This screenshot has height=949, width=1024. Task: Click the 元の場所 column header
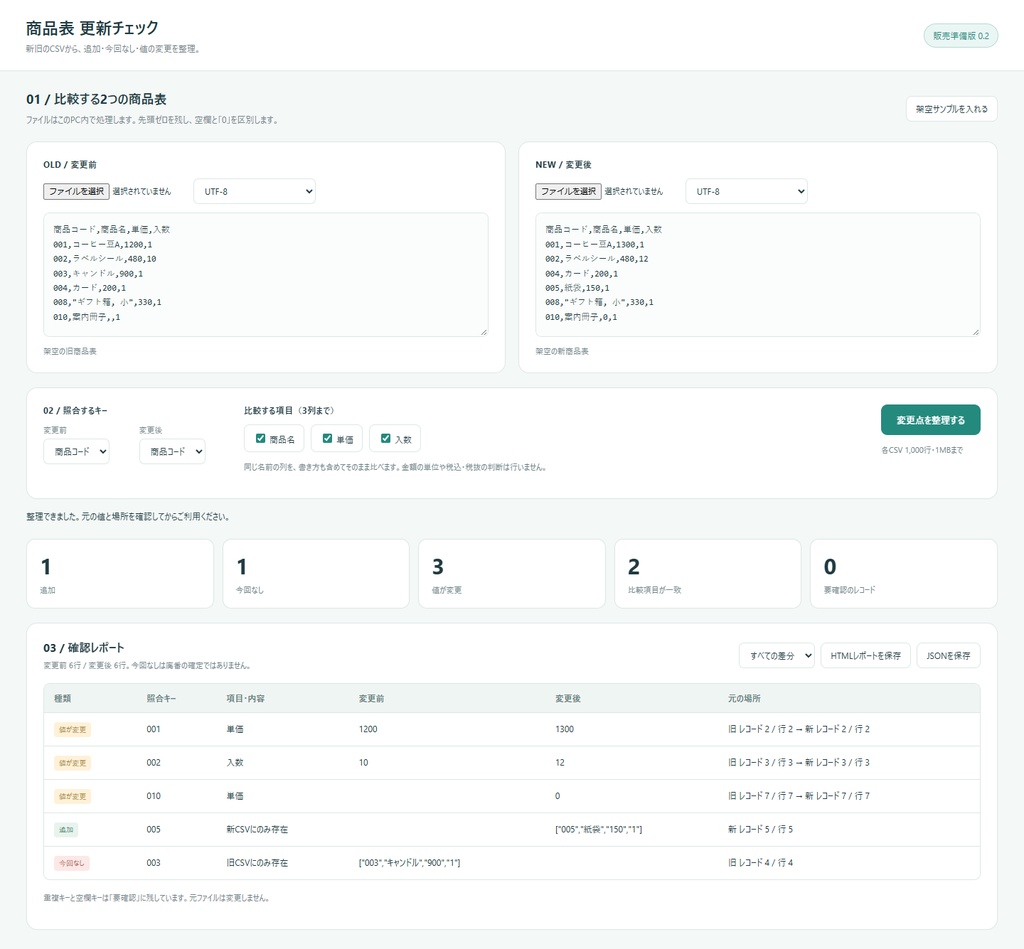coord(744,699)
